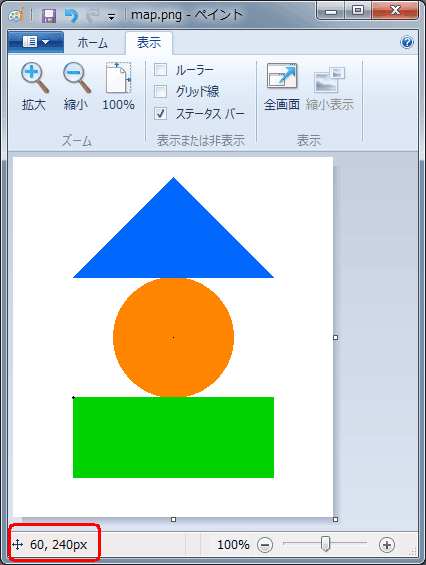The width and height of the screenshot is (426, 565).
Task: Open the blue Paint file menu dropdown
Action: [36, 42]
